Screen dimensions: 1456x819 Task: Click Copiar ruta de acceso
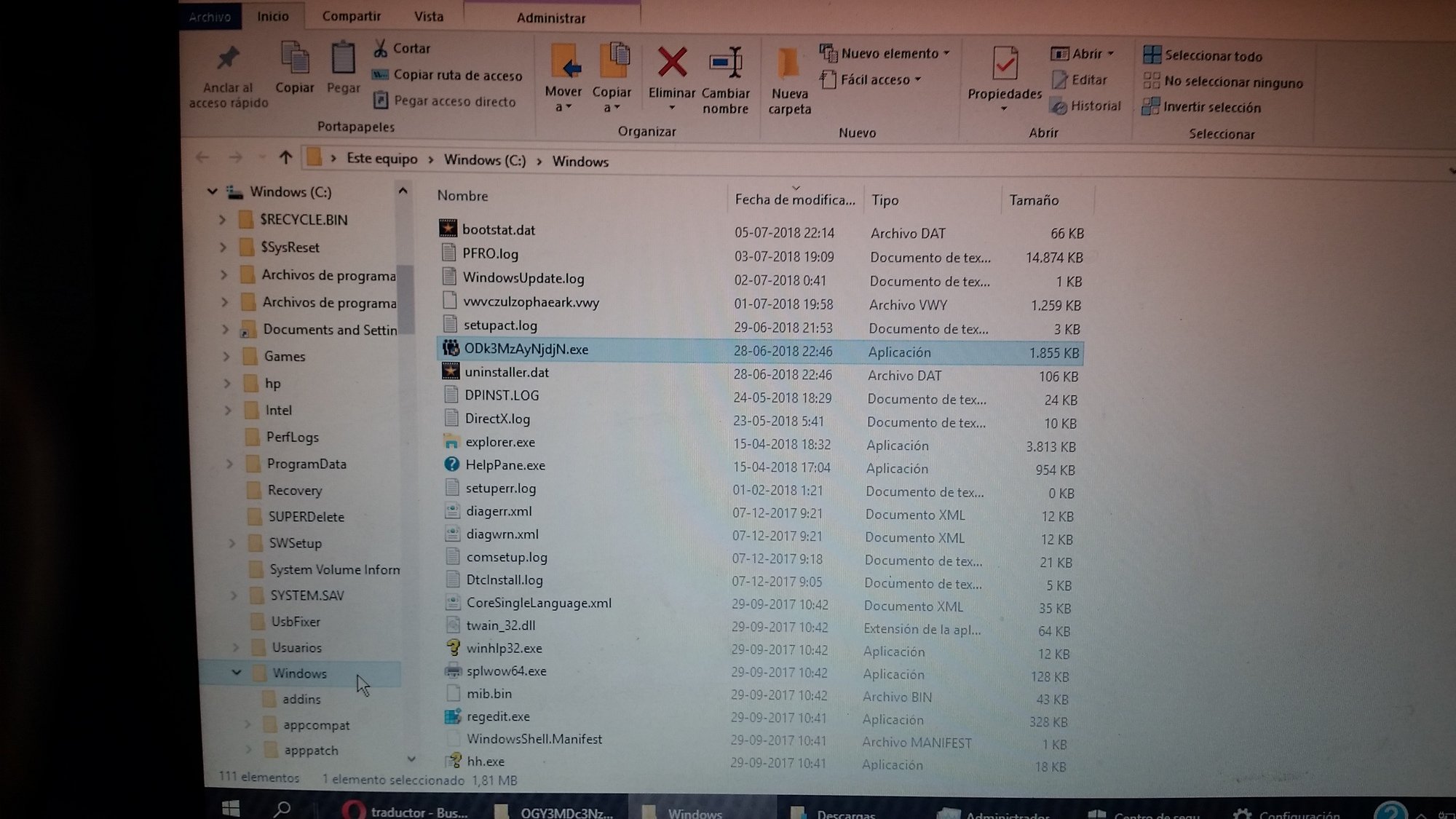click(x=447, y=75)
